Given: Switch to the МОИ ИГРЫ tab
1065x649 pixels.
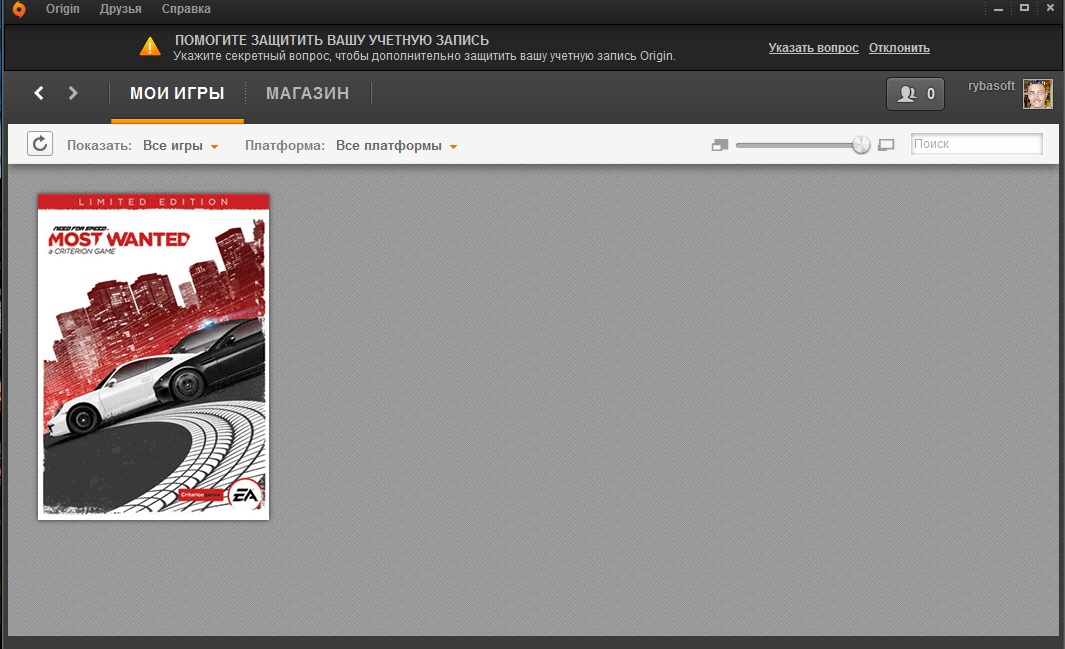Looking at the screenshot, I should click(x=177, y=93).
